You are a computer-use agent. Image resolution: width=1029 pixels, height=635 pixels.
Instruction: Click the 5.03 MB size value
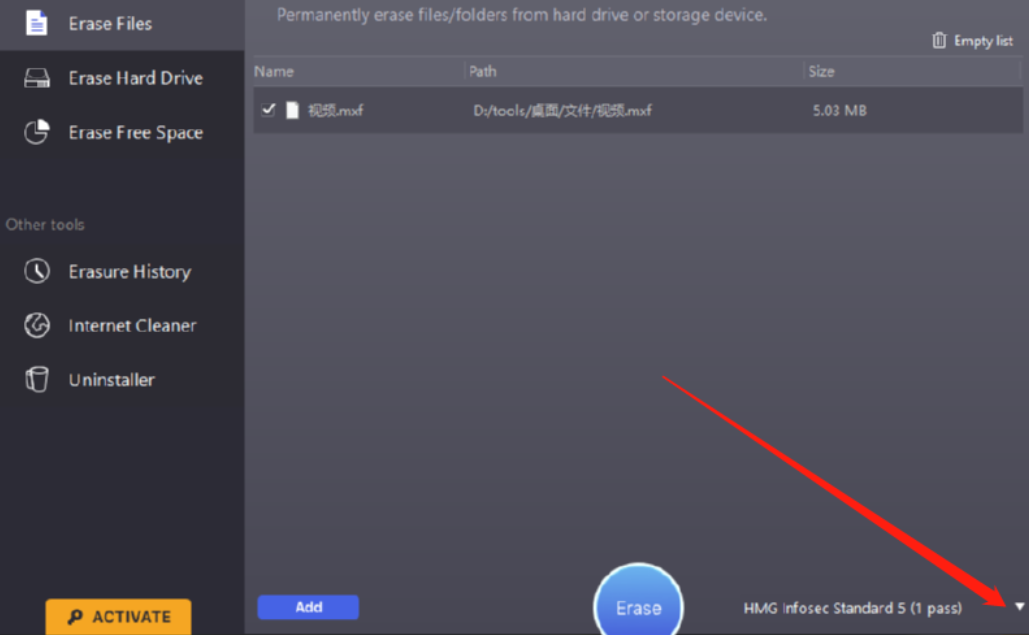click(840, 110)
